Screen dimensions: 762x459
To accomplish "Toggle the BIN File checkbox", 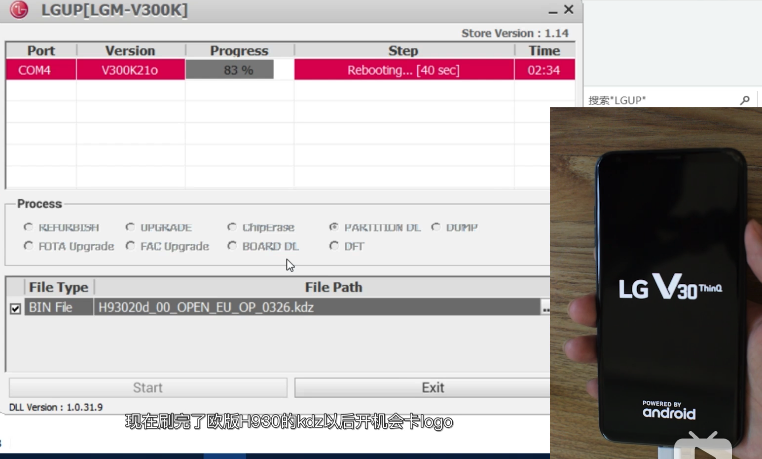I will [15, 308].
